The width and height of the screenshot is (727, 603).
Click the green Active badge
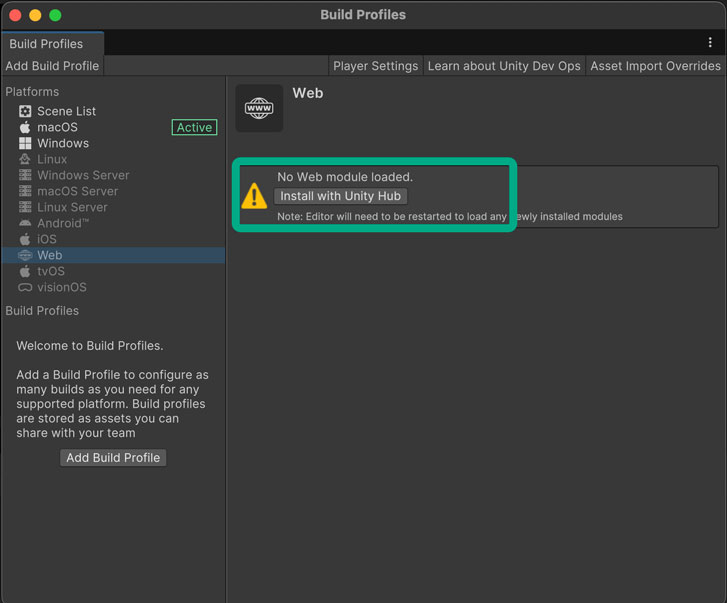[x=194, y=127]
